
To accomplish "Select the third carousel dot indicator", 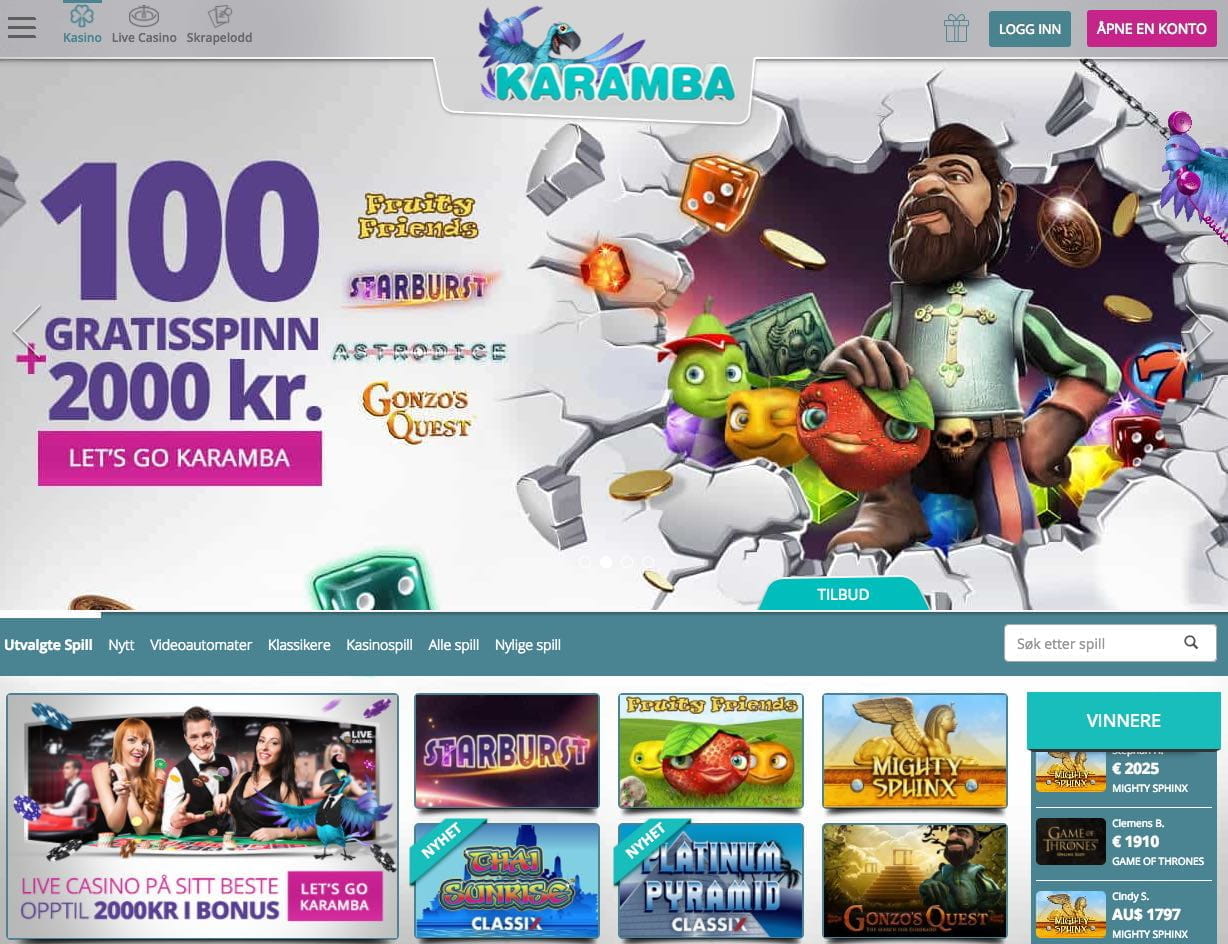I will 627,562.
